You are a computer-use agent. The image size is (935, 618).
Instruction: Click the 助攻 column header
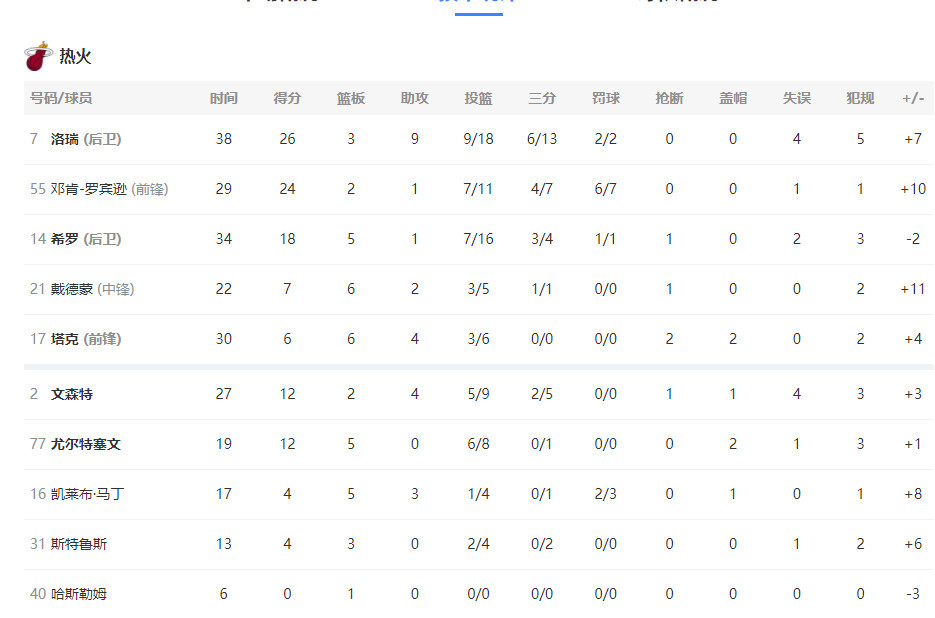pos(414,98)
